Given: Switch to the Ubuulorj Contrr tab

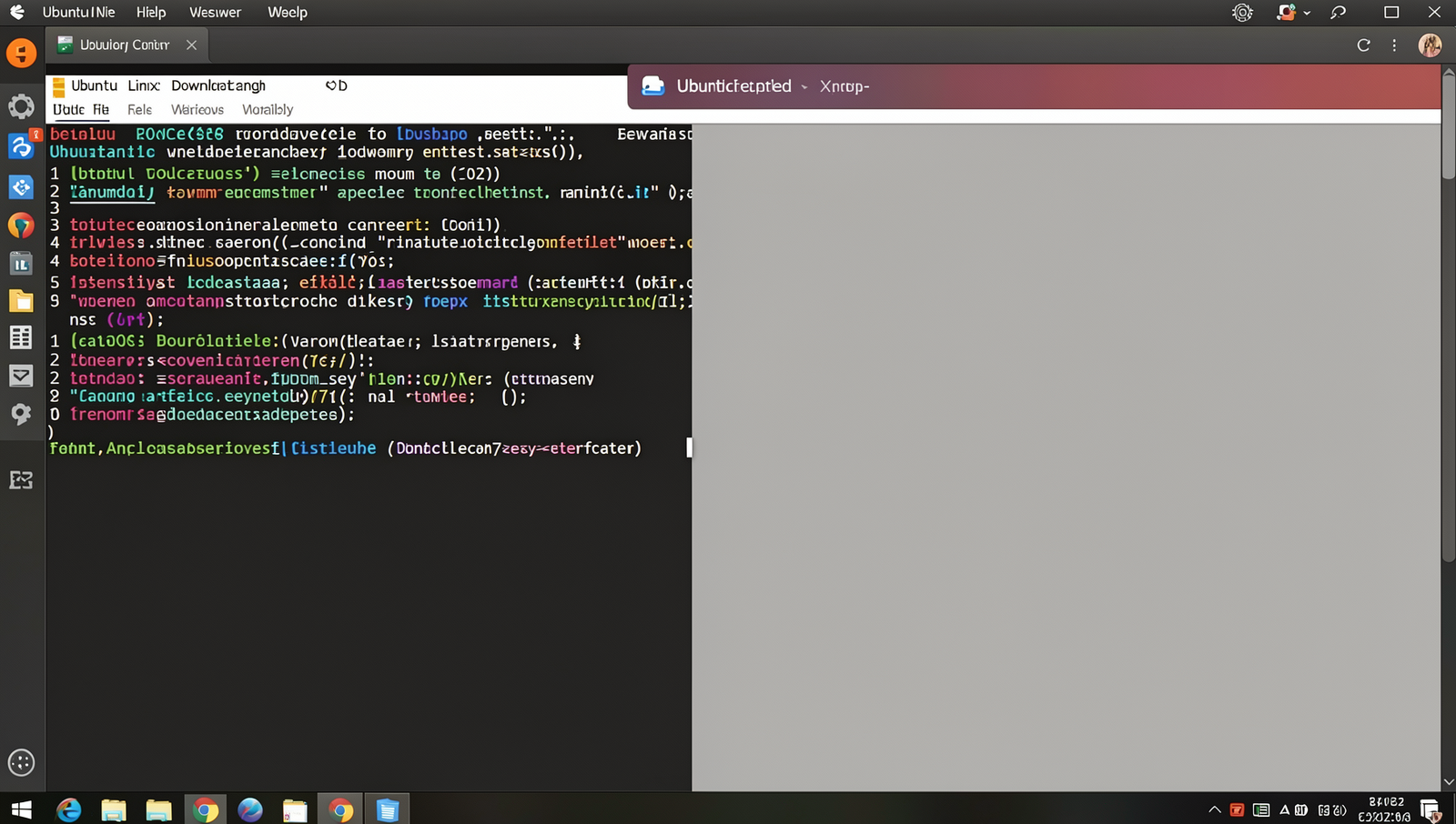Looking at the screenshot, I should pyautogui.click(x=125, y=45).
